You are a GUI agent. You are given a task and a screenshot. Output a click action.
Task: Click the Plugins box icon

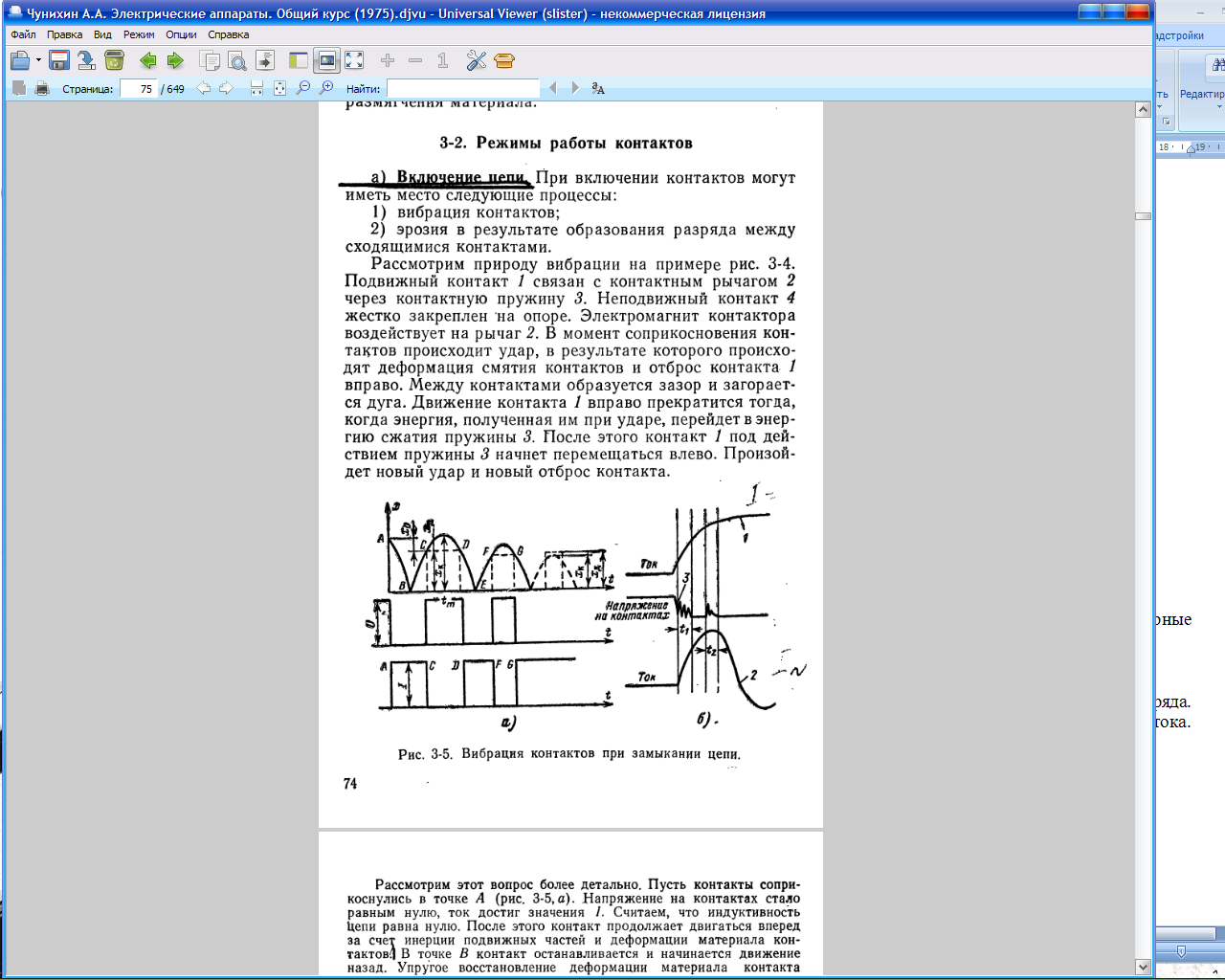(504, 60)
